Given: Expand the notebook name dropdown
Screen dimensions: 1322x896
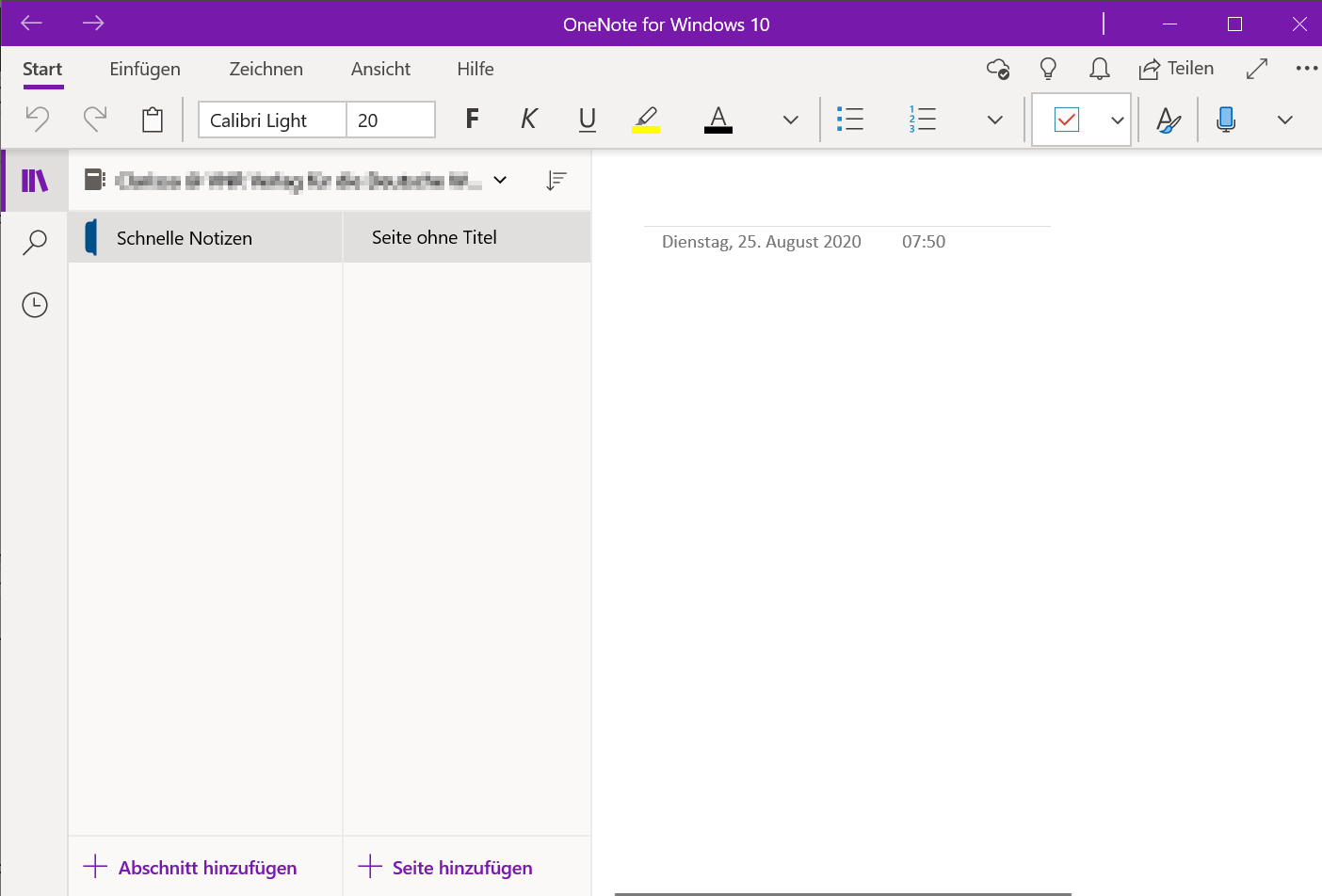Looking at the screenshot, I should (500, 180).
